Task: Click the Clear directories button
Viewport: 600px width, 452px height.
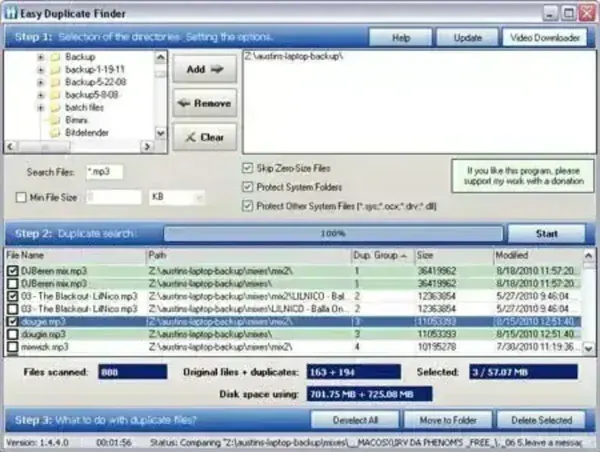Action: pyautogui.click(x=205, y=137)
